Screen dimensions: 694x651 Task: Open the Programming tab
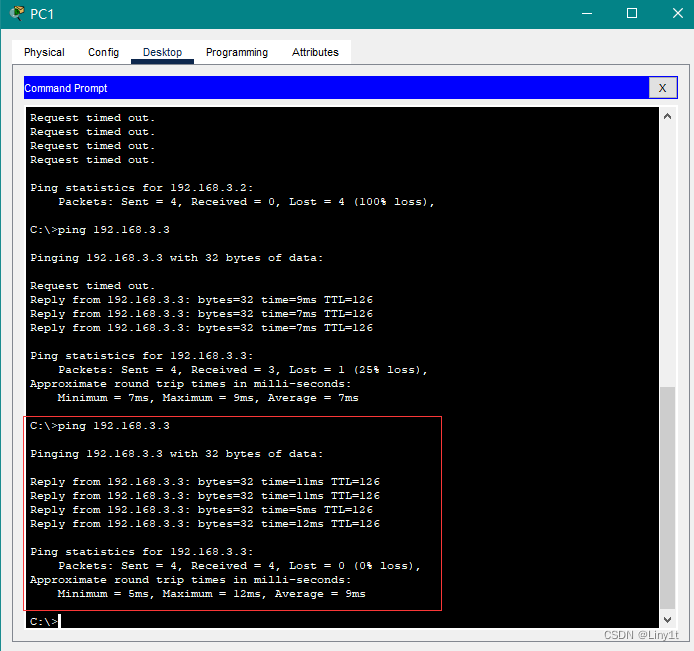237,52
